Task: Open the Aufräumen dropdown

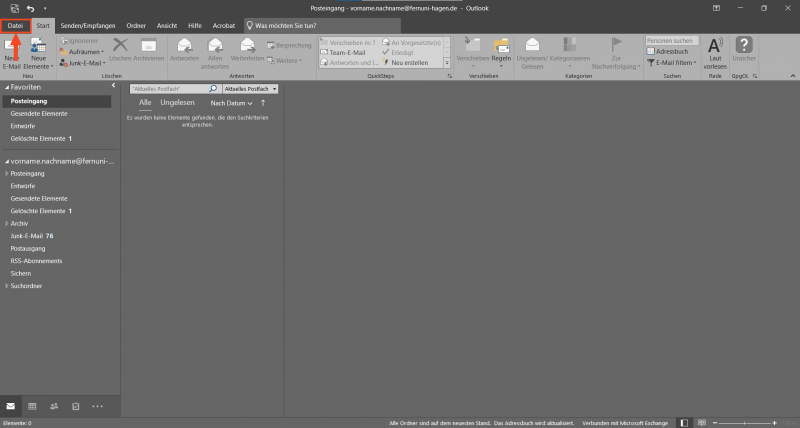Action: (82, 52)
